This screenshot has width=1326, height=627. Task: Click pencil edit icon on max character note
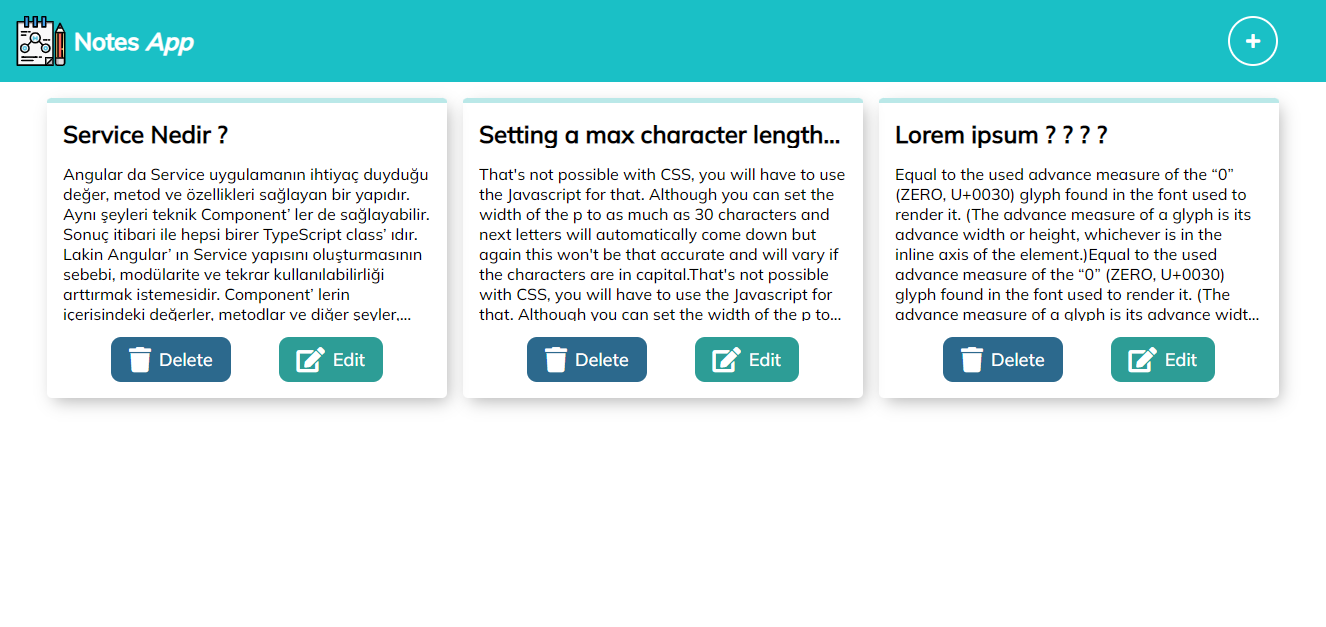(x=726, y=360)
